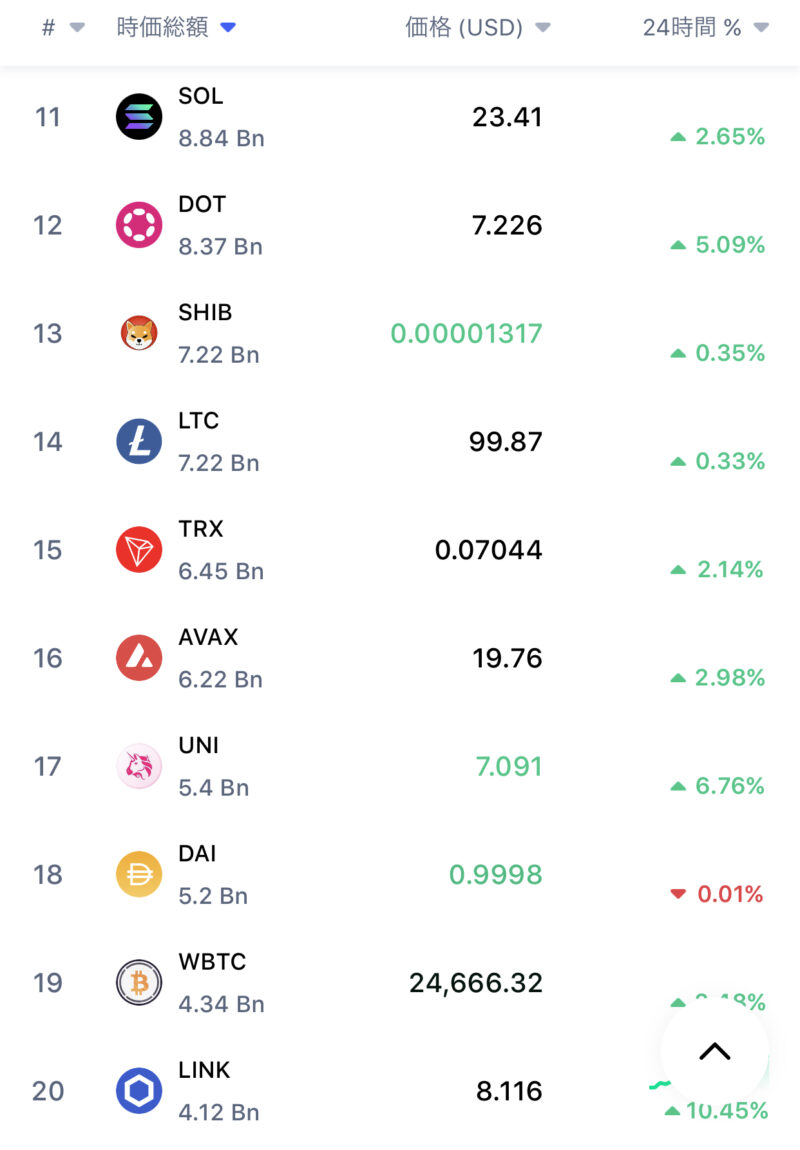
Task: Open the AVAX ticker name link
Action: point(208,637)
